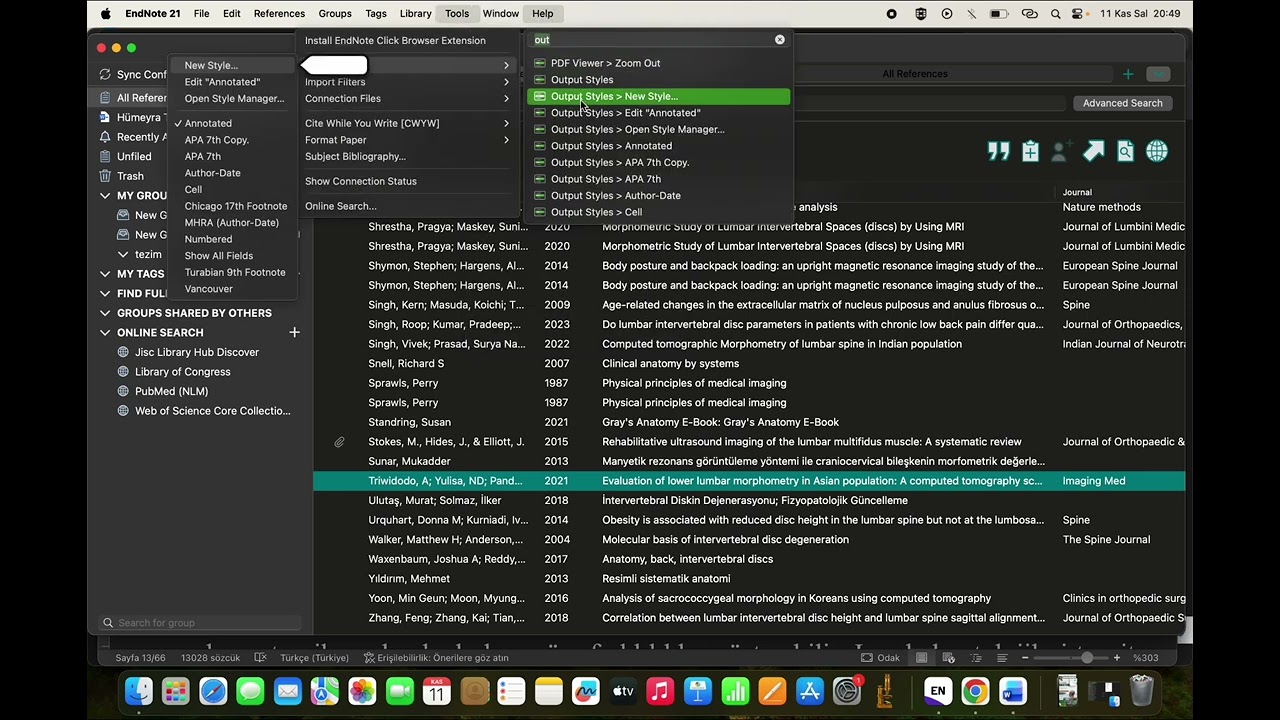Click the Word spelling check icon in the status bar
Screen dimensions: 1280x720
(260, 658)
